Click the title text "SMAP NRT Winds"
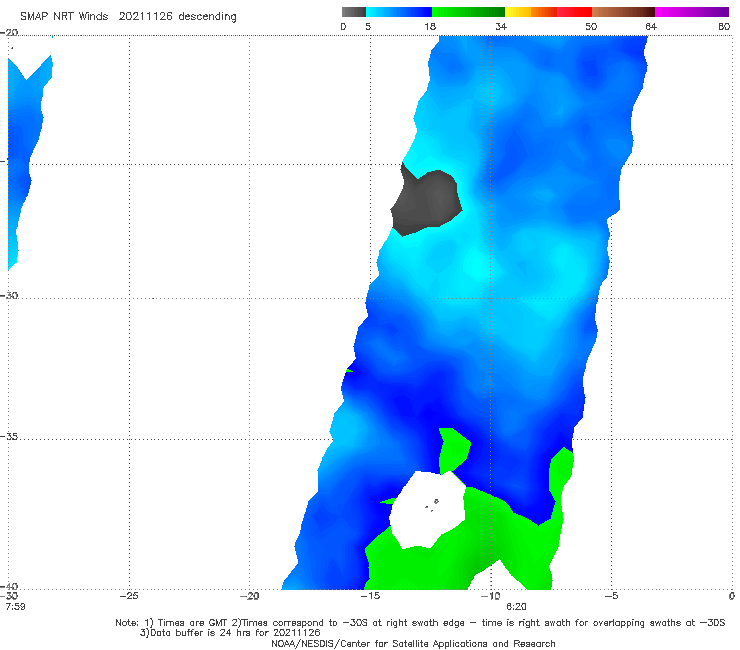 (x=64, y=16)
